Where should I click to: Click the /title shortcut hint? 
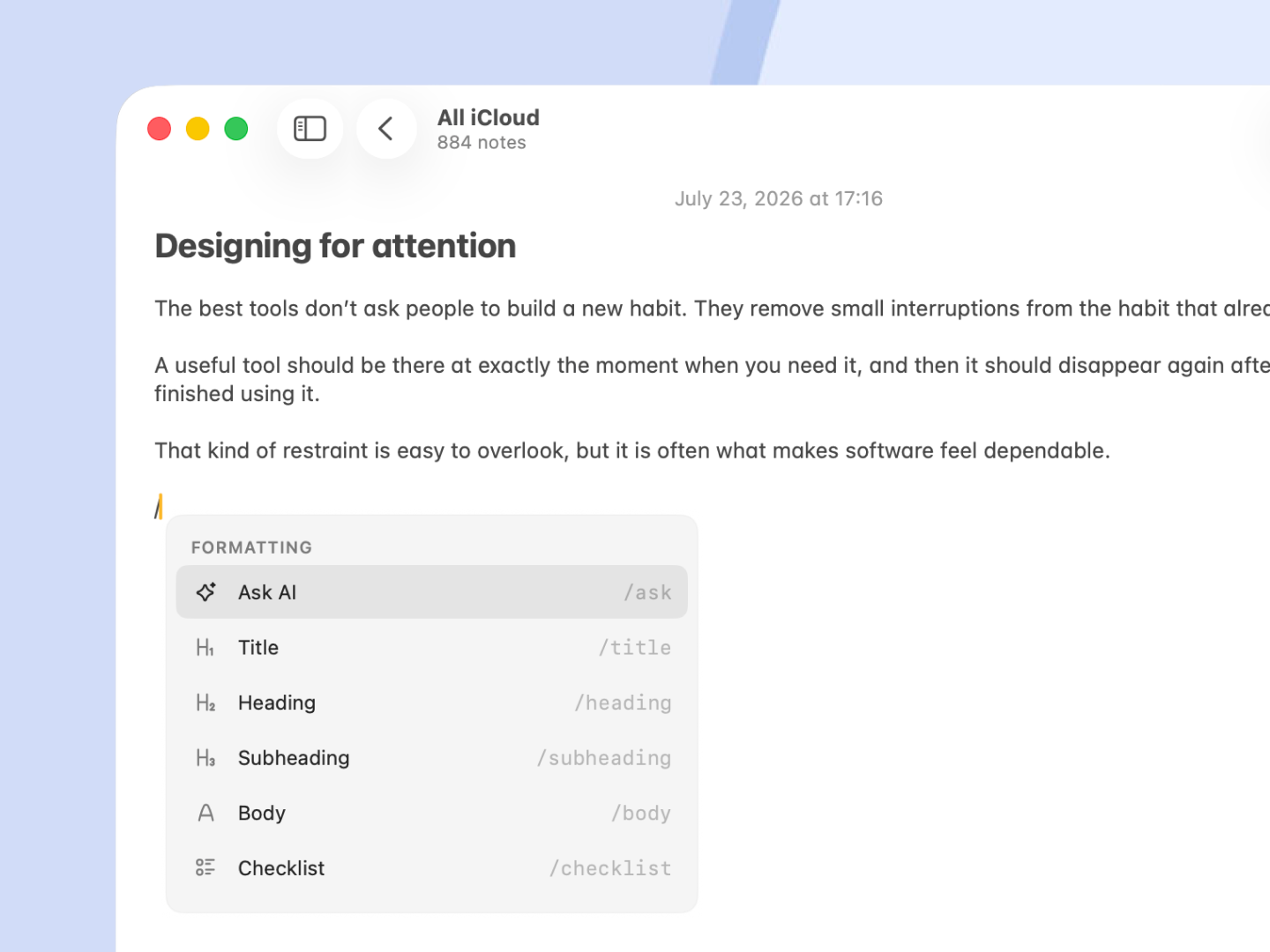pos(636,648)
